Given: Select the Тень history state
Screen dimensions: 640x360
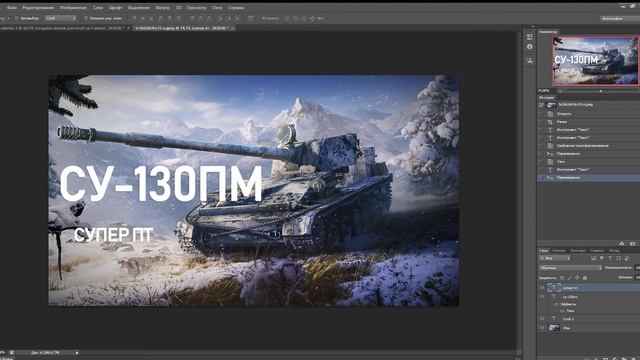Looking at the screenshot, I should click(x=588, y=162).
